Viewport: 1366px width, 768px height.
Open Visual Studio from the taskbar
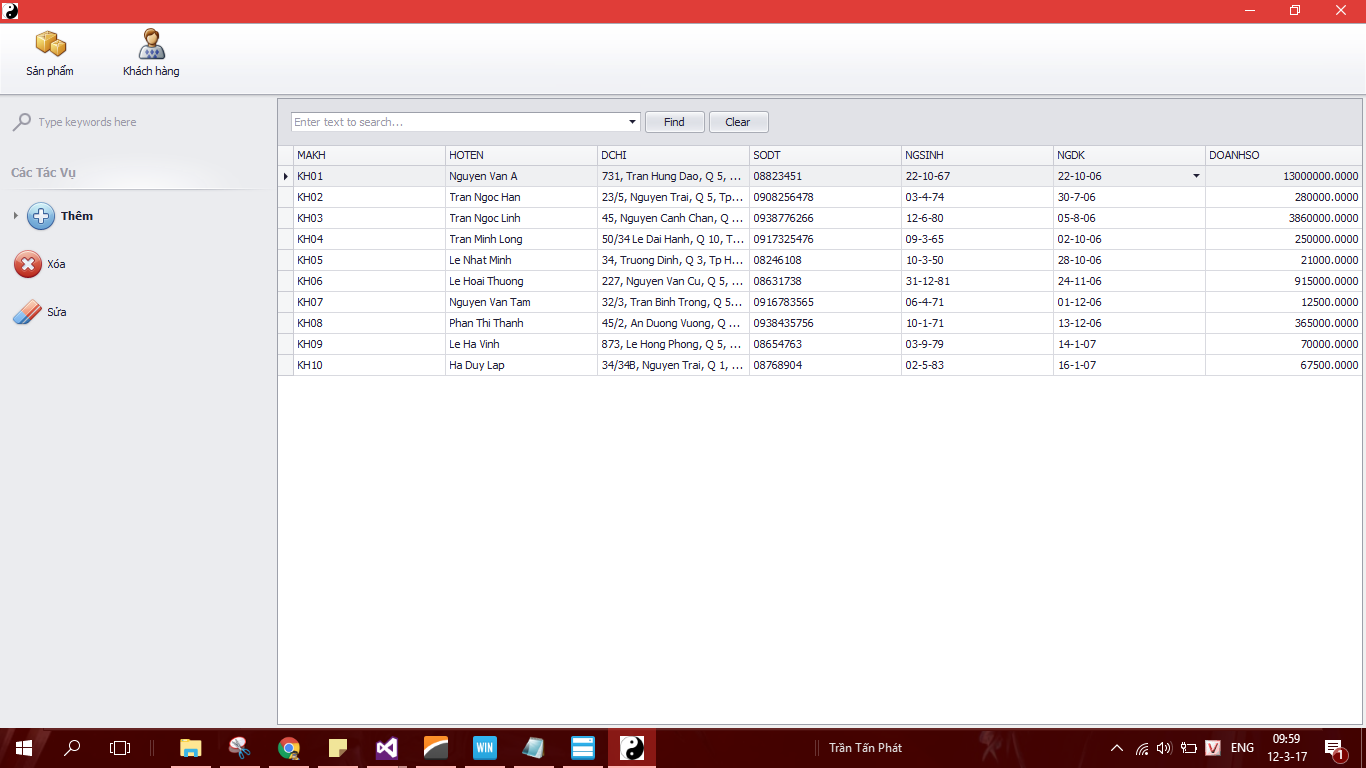[387, 748]
